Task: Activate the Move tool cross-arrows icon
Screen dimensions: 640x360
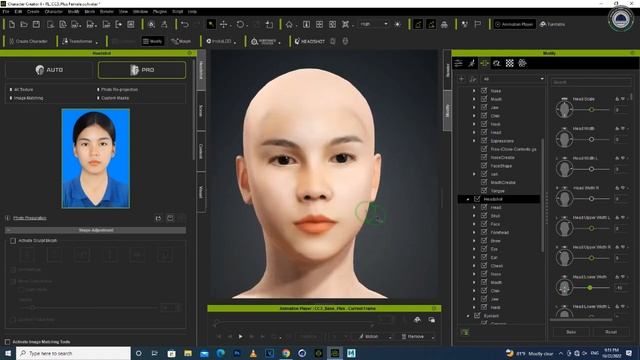Action: [224, 24]
